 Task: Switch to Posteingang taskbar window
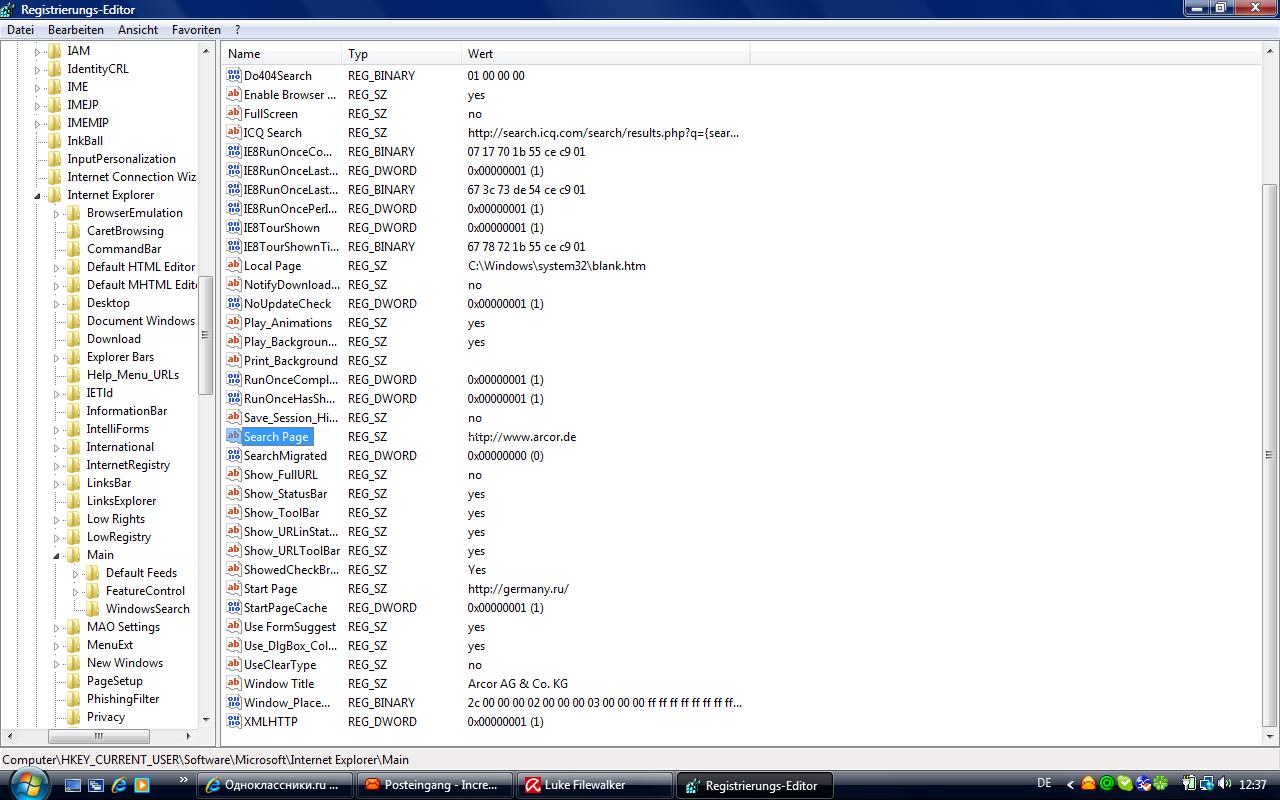(x=435, y=785)
